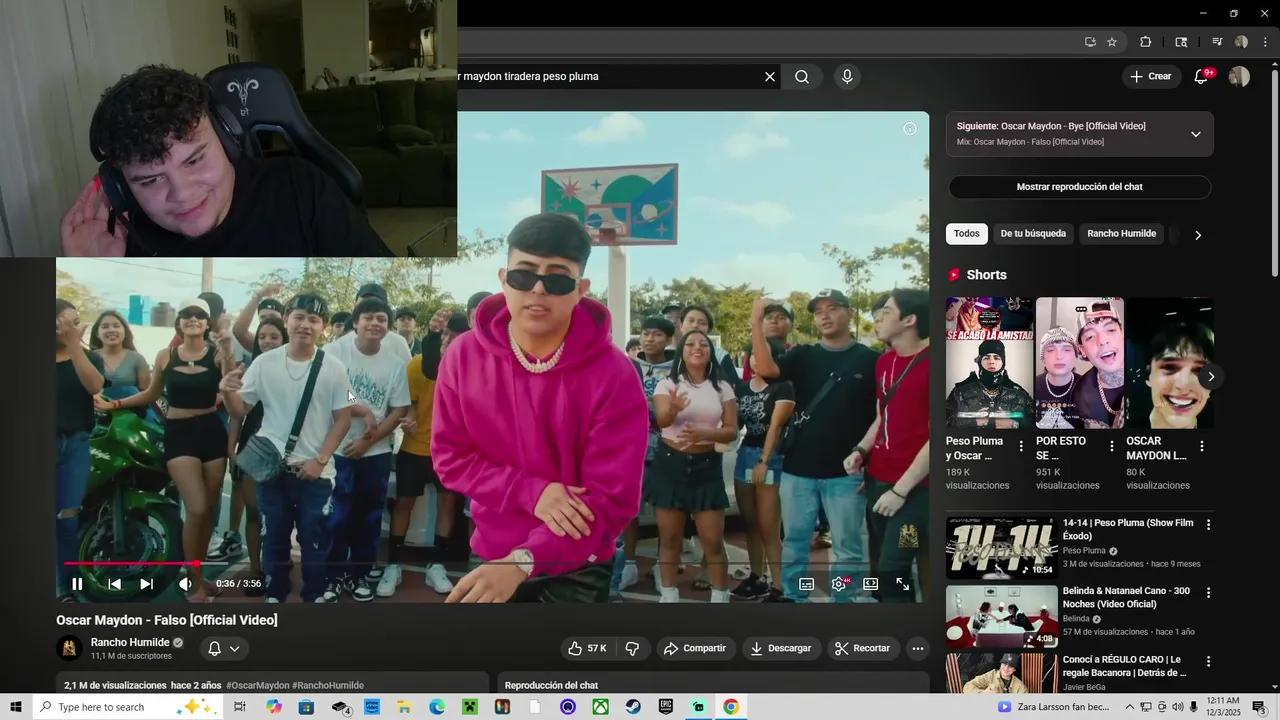Click Mostrar reproducción del chat button
This screenshot has width=1280, height=720.
pyautogui.click(x=1079, y=187)
